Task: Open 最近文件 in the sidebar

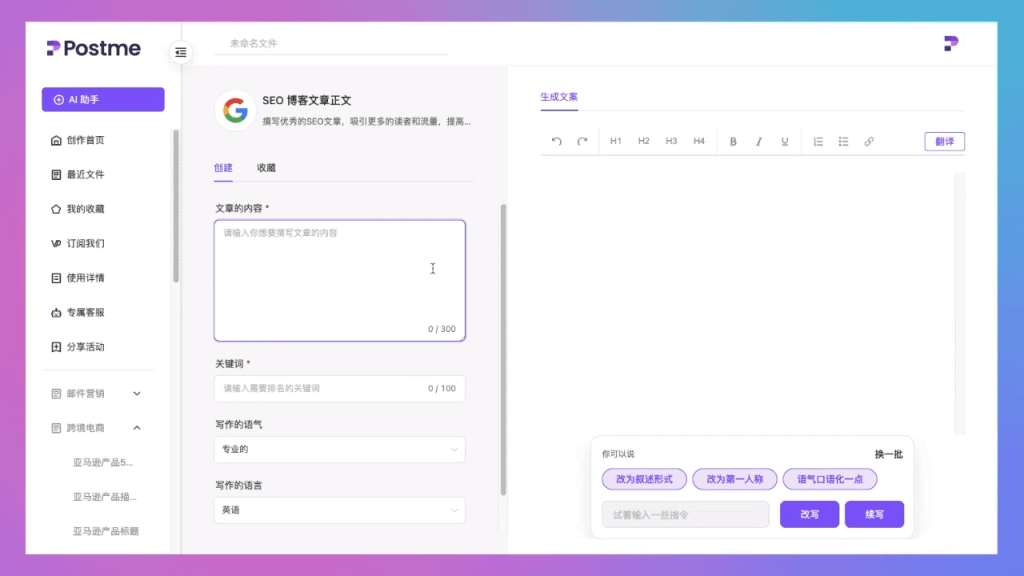Action: (x=85, y=175)
